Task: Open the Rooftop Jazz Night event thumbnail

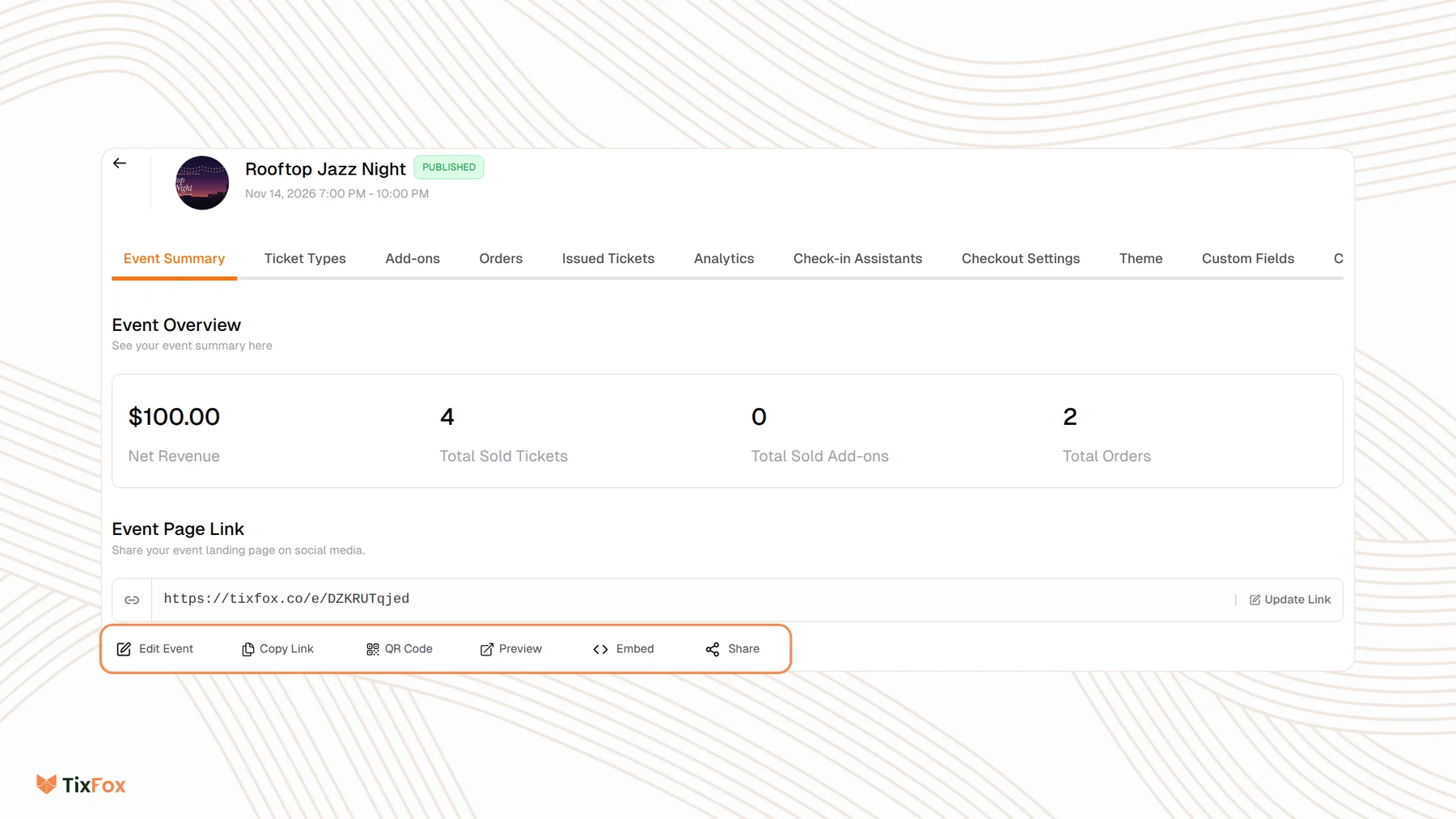Action: tap(202, 183)
